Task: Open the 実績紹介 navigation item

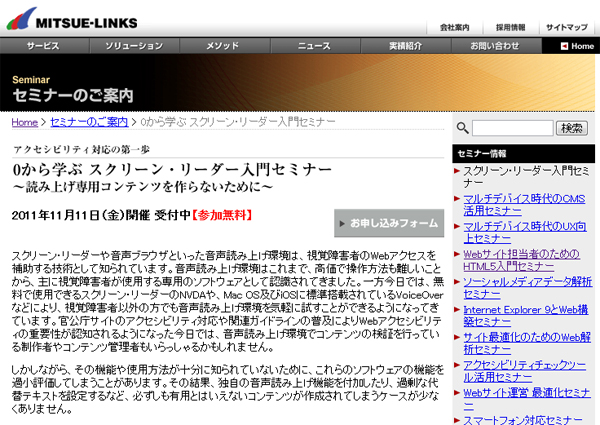Action: coord(404,46)
